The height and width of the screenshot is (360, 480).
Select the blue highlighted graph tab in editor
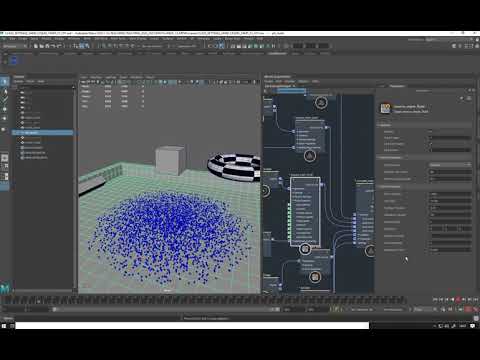291,90
